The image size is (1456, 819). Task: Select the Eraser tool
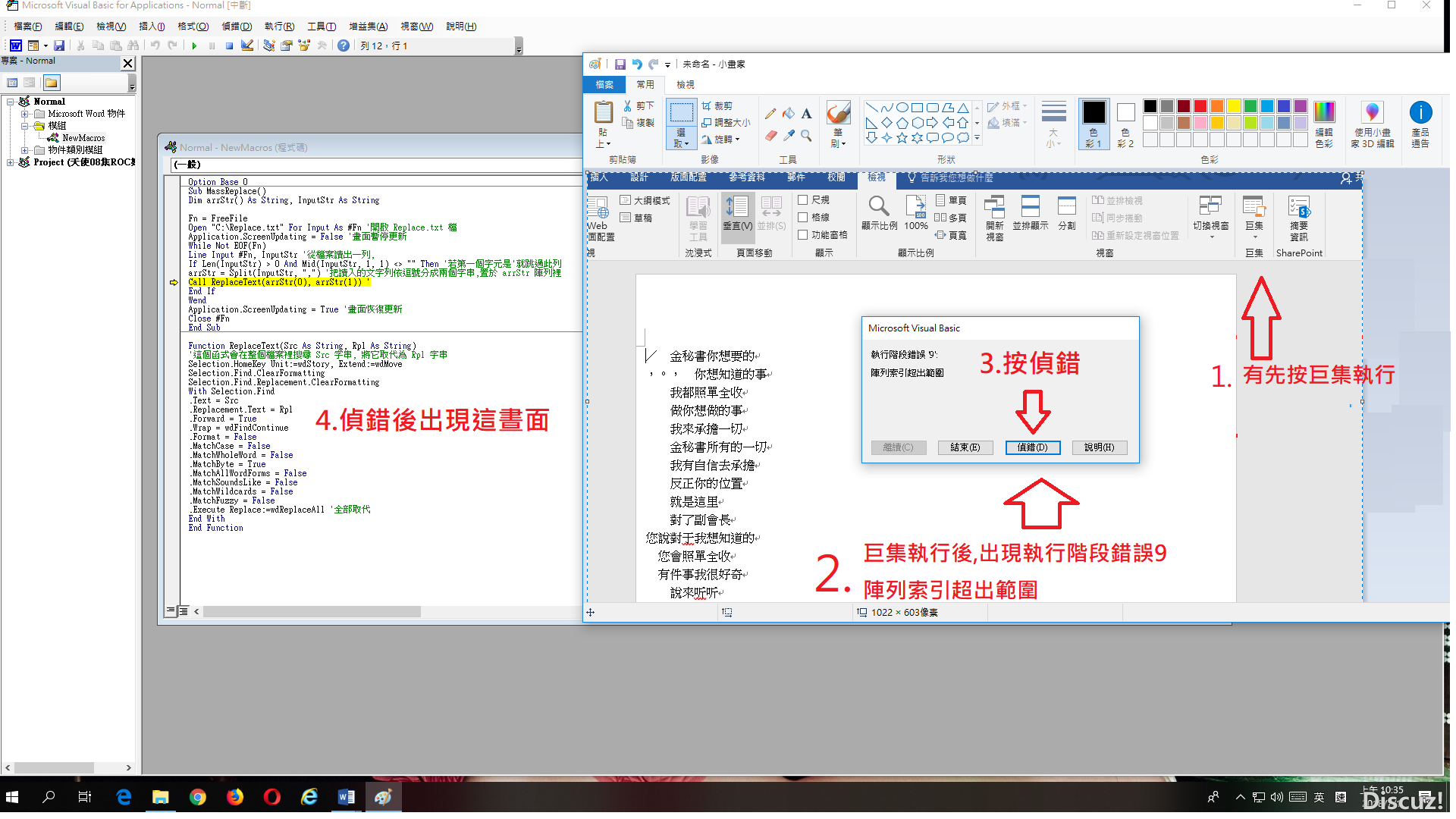770,135
